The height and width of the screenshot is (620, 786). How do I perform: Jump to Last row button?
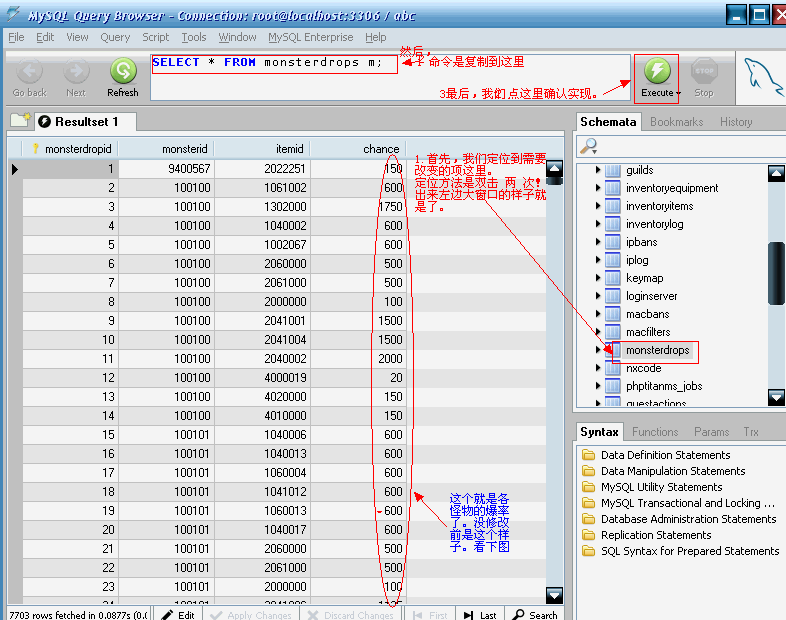pos(480,614)
